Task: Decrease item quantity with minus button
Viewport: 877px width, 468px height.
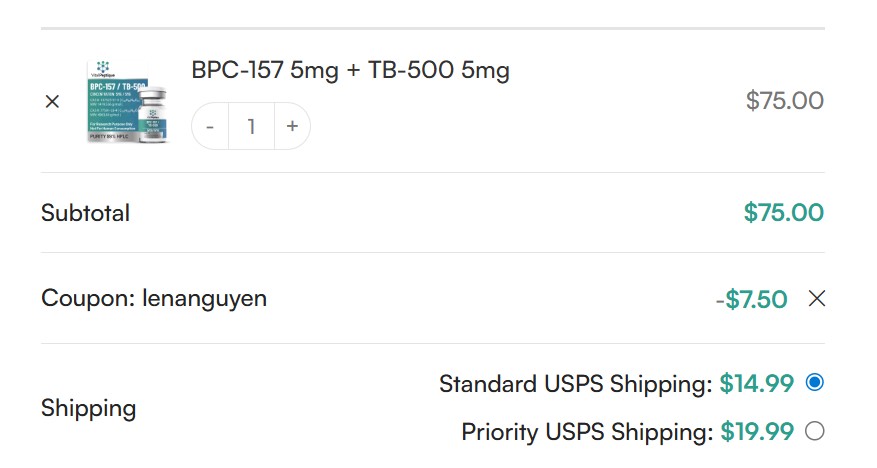Action: (x=210, y=127)
